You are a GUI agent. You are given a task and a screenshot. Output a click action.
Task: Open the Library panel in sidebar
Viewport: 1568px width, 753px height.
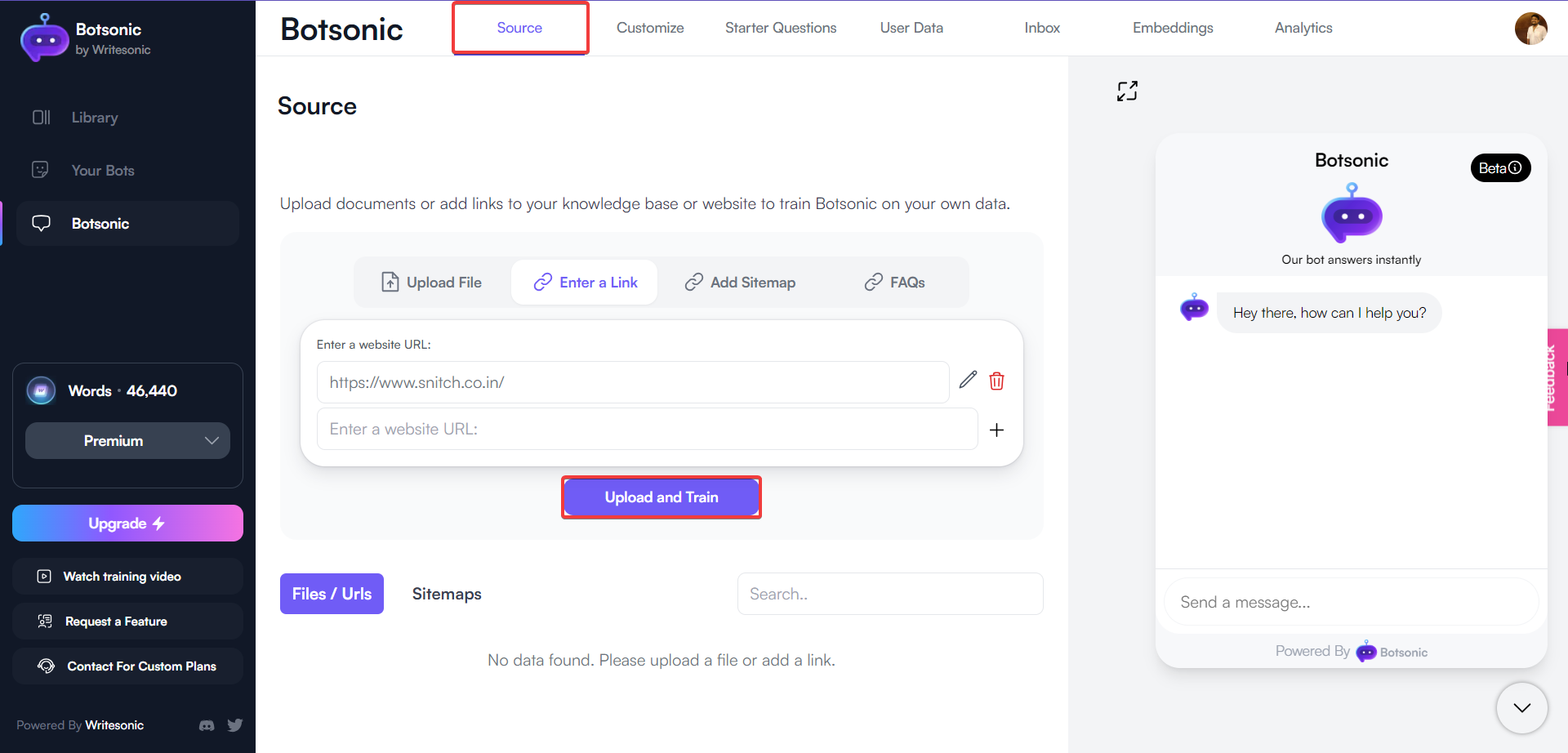(x=93, y=117)
